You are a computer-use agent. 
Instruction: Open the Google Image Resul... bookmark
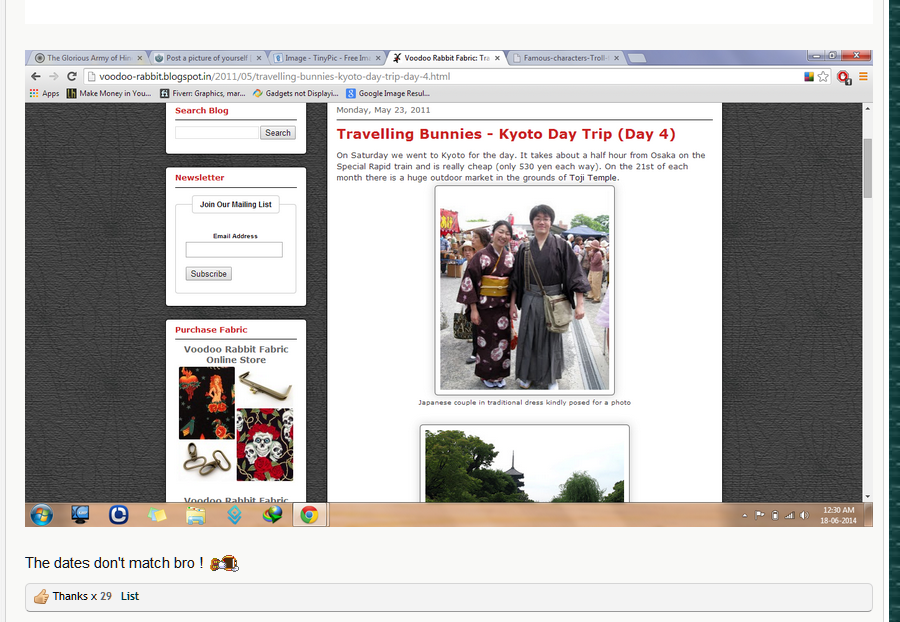pos(388,93)
